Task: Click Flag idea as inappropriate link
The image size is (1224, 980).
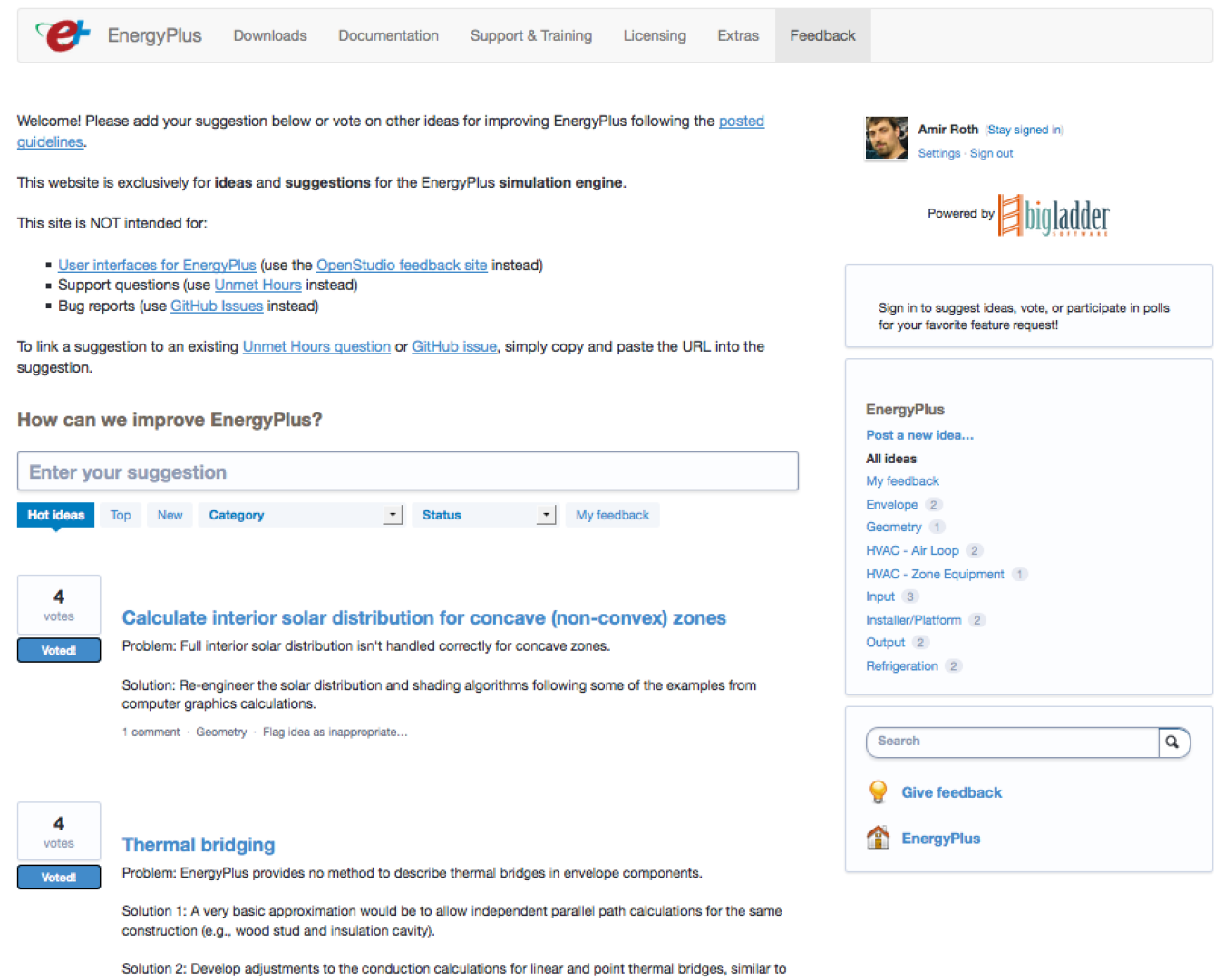Action: 335,732
